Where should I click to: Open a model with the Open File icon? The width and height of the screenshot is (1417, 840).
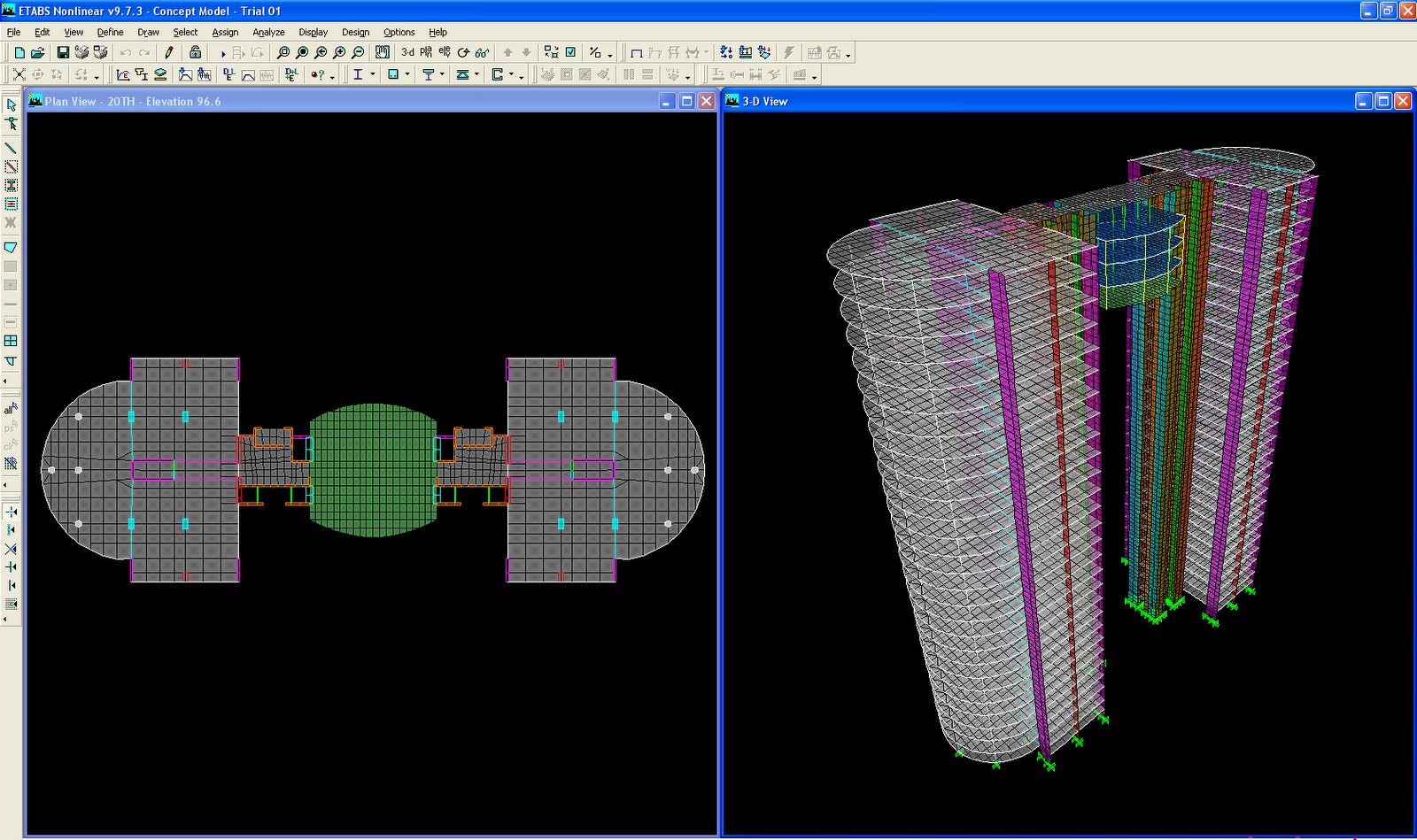36,52
